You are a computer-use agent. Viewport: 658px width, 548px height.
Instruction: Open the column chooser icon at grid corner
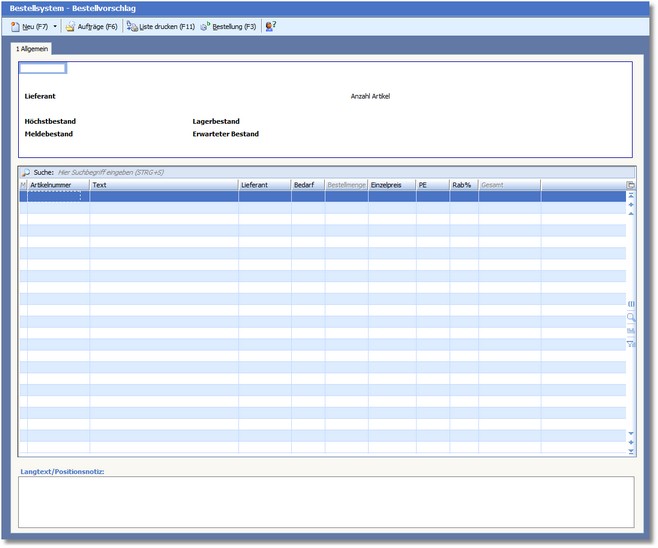[x=630, y=185]
